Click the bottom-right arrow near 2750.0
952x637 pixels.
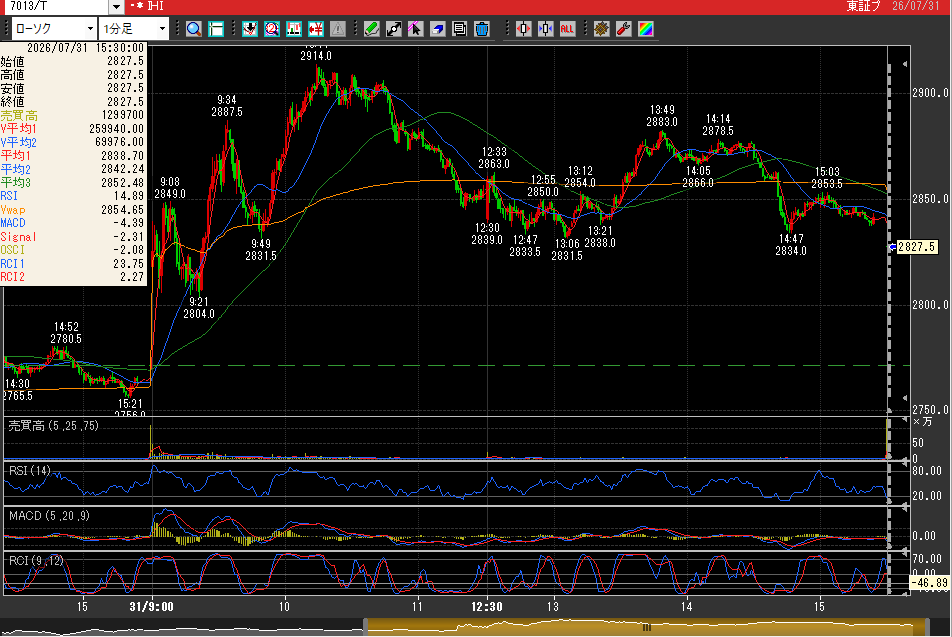pyautogui.click(x=905, y=398)
